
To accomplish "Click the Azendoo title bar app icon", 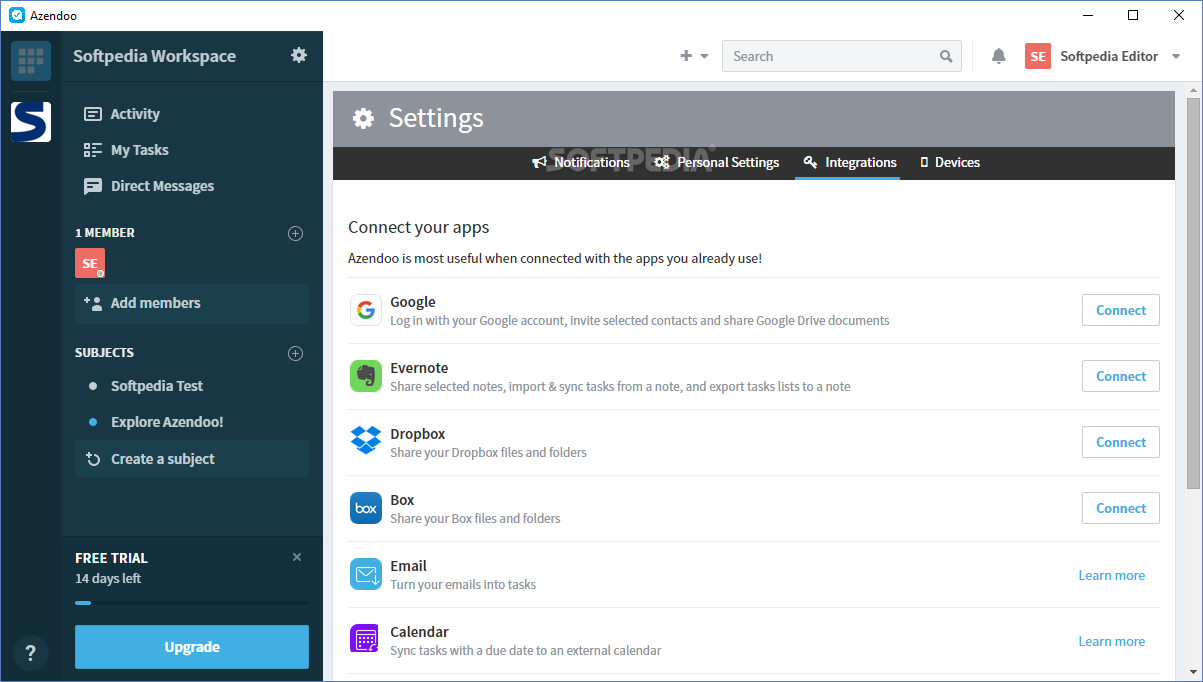I will [17, 15].
